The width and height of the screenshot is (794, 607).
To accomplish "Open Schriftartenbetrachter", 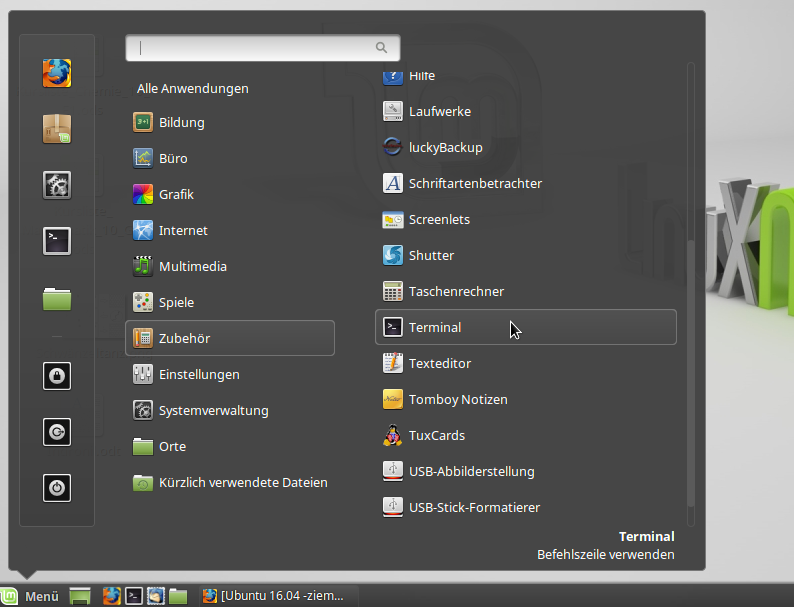I will click(x=526, y=183).
